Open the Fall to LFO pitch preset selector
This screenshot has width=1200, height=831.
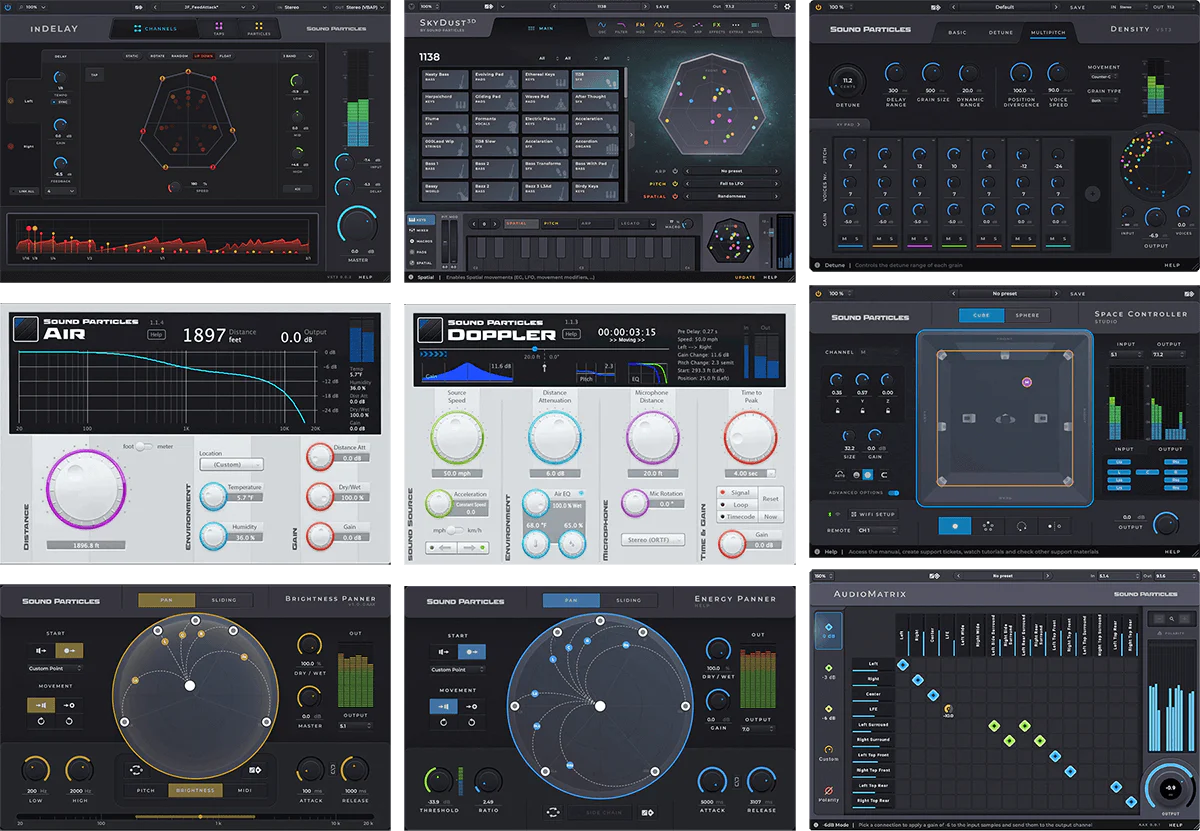tap(731, 184)
